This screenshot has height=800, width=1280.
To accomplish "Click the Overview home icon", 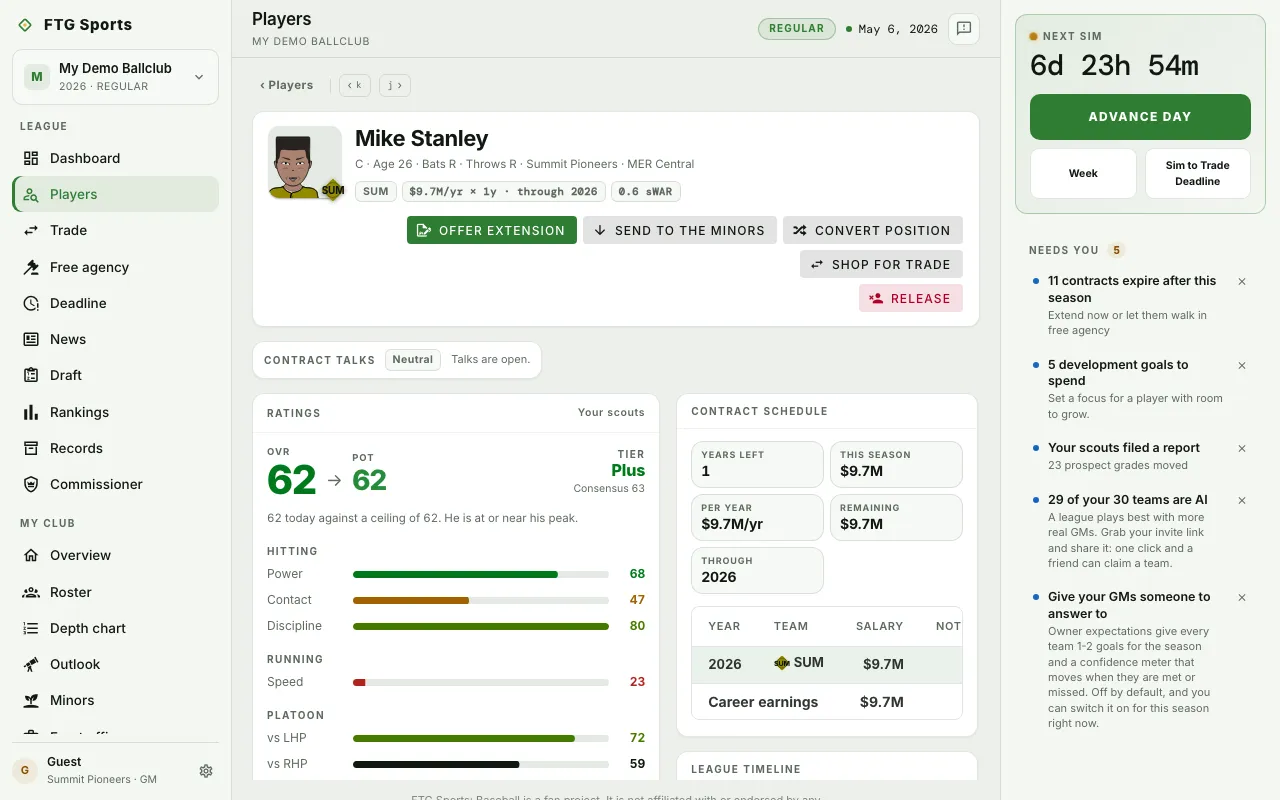I will coord(31,555).
